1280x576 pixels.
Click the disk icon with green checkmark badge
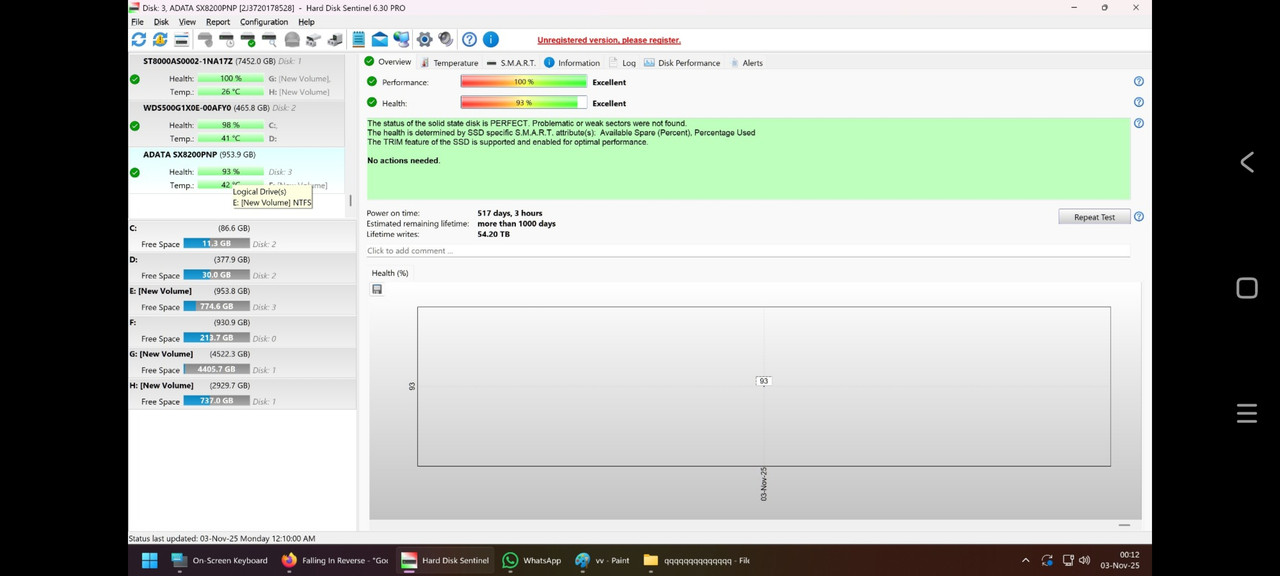pyautogui.click(x=248, y=40)
